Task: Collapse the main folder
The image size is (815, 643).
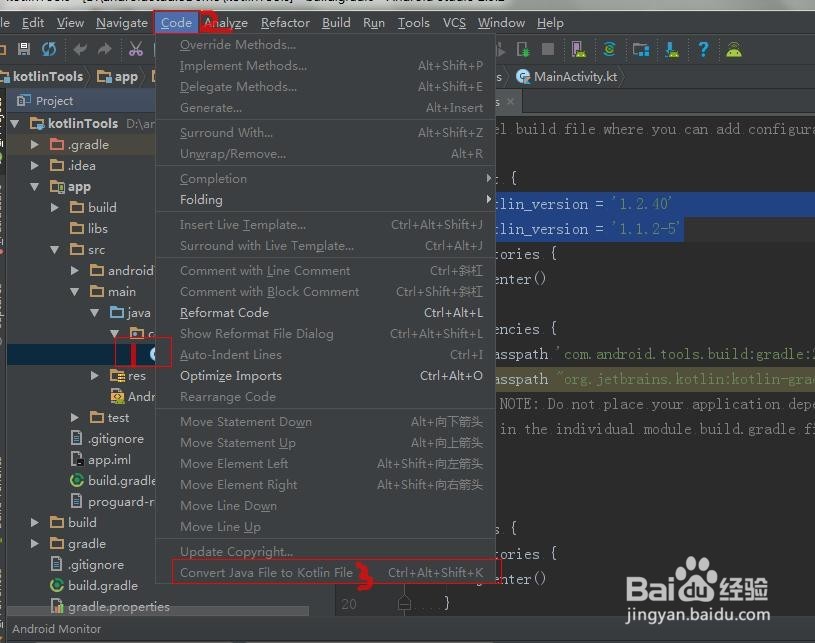Action: [x=75, y=292]
